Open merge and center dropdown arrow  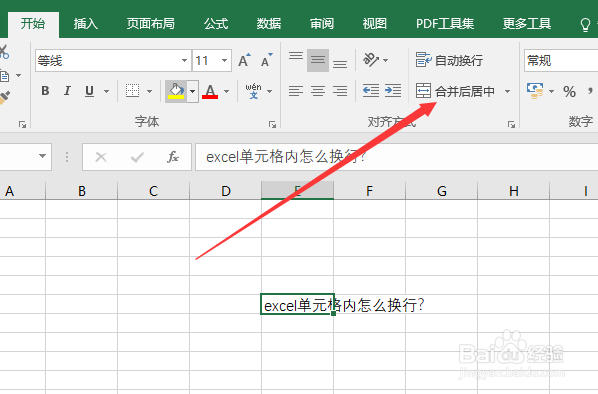coord(507,92)
